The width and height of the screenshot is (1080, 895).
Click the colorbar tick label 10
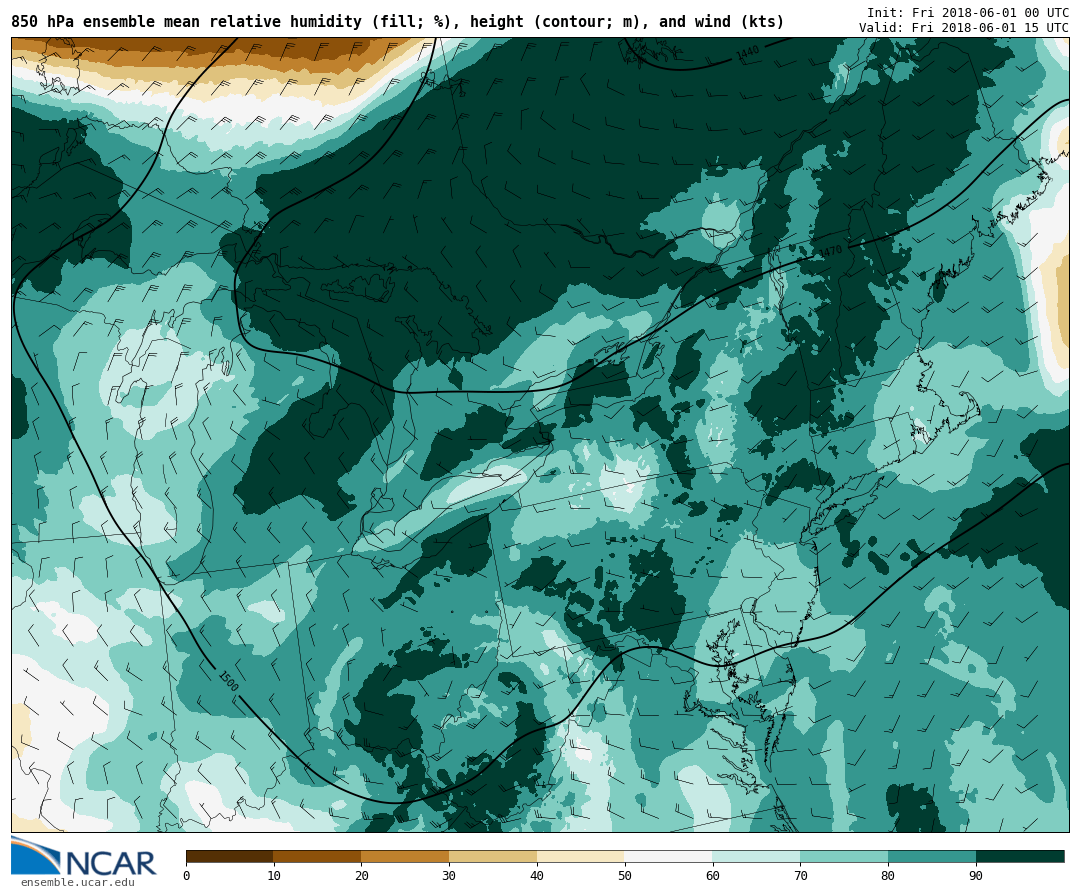tap(274, 876)
